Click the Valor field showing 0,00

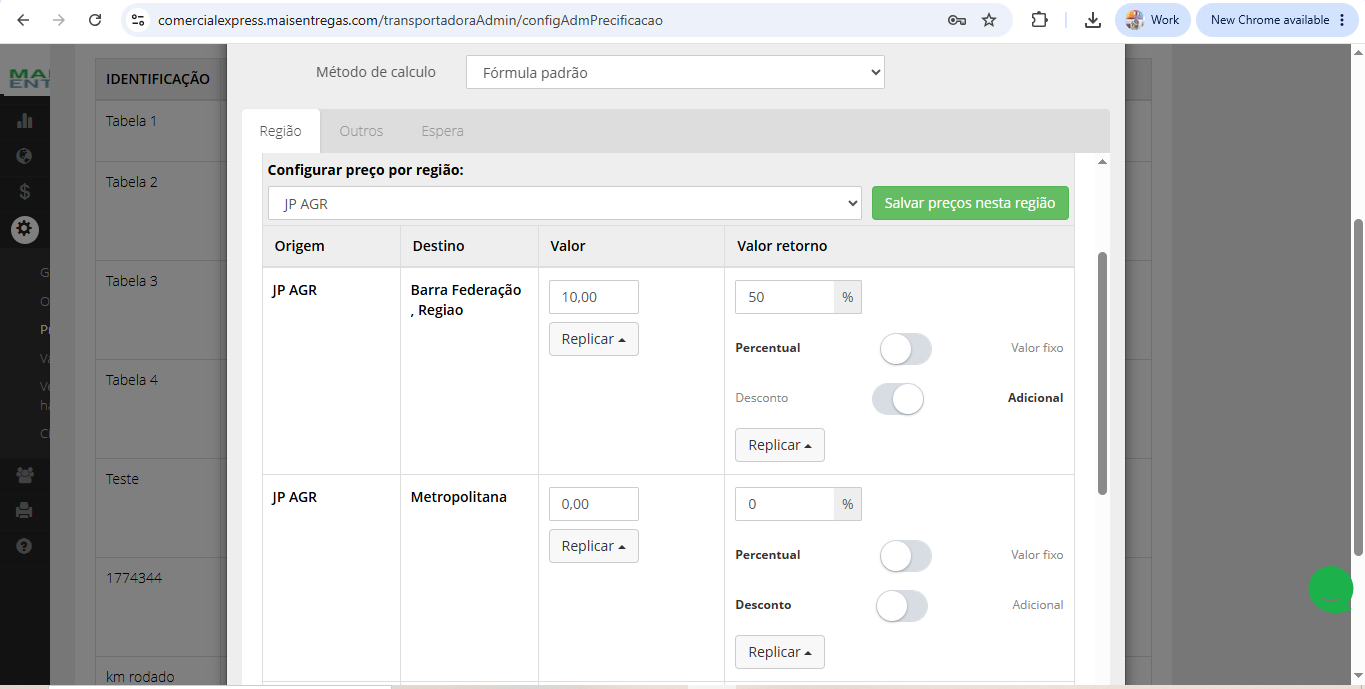pos(594,504)
